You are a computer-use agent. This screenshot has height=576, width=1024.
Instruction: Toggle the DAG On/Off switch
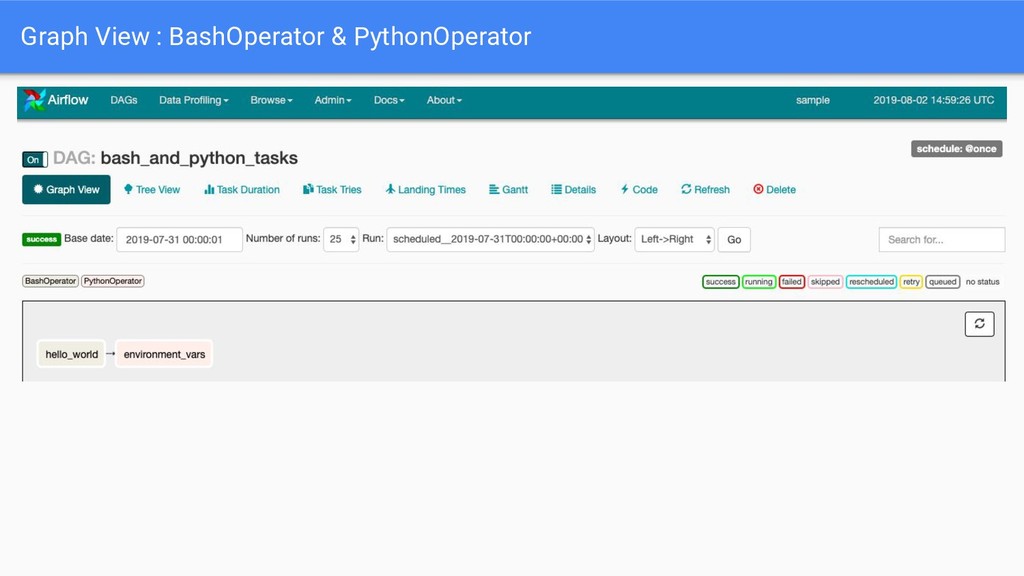(35, 159)
